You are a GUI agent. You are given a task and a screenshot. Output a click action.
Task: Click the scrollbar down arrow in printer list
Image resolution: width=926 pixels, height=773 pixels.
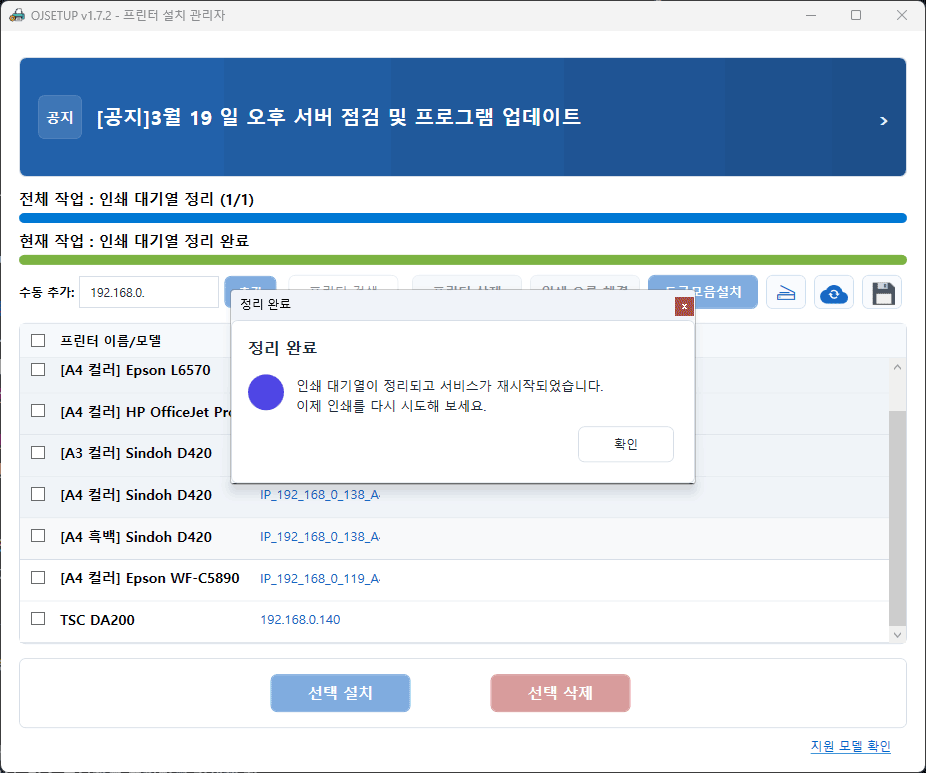coord(897,633)
